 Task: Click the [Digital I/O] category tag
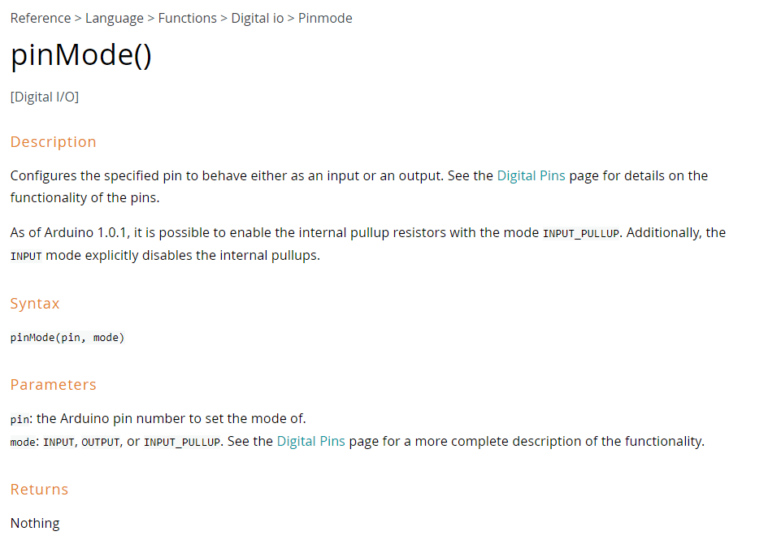(44, 97)
